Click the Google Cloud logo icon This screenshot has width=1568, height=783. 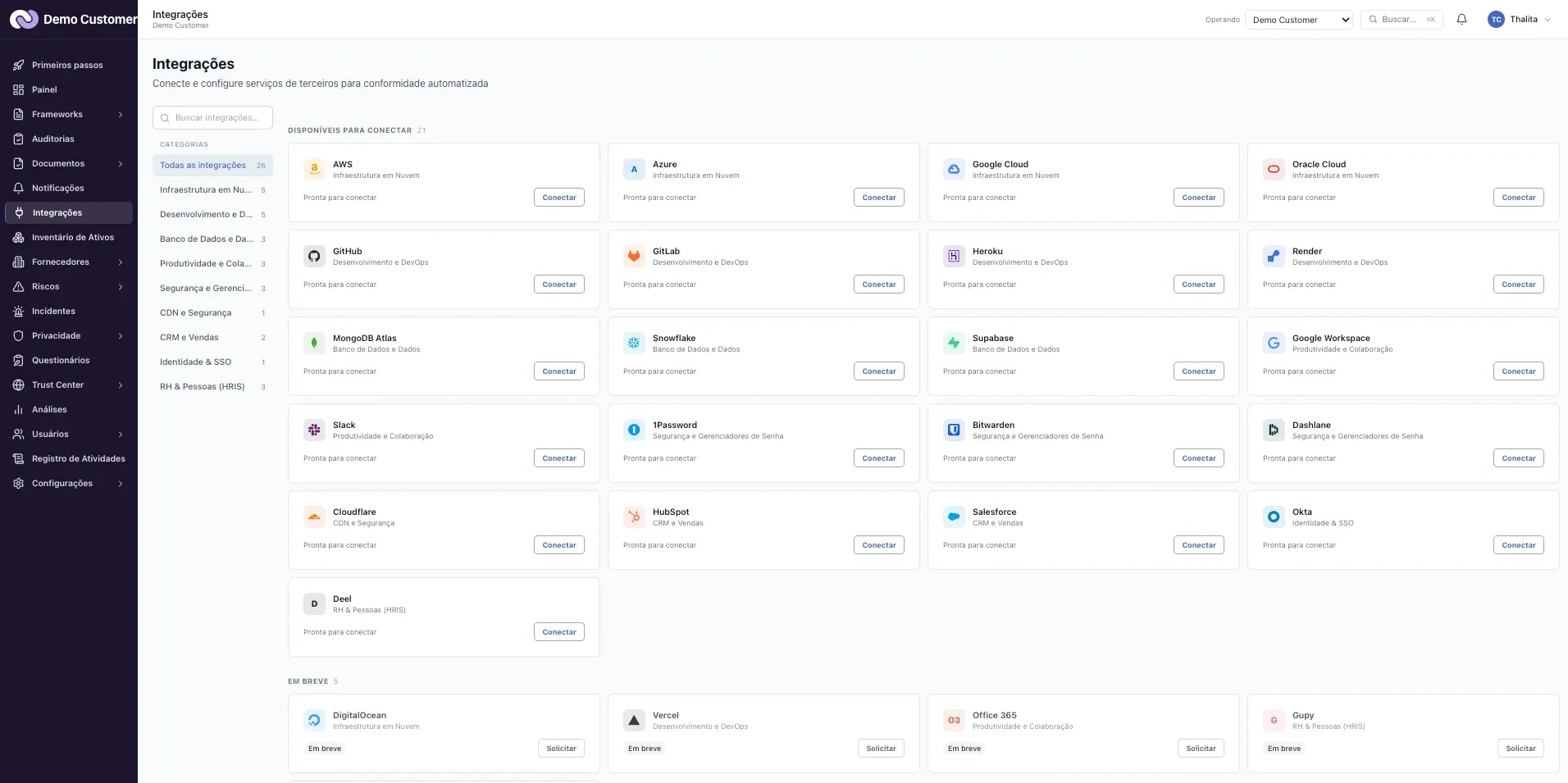click(954, 170)
